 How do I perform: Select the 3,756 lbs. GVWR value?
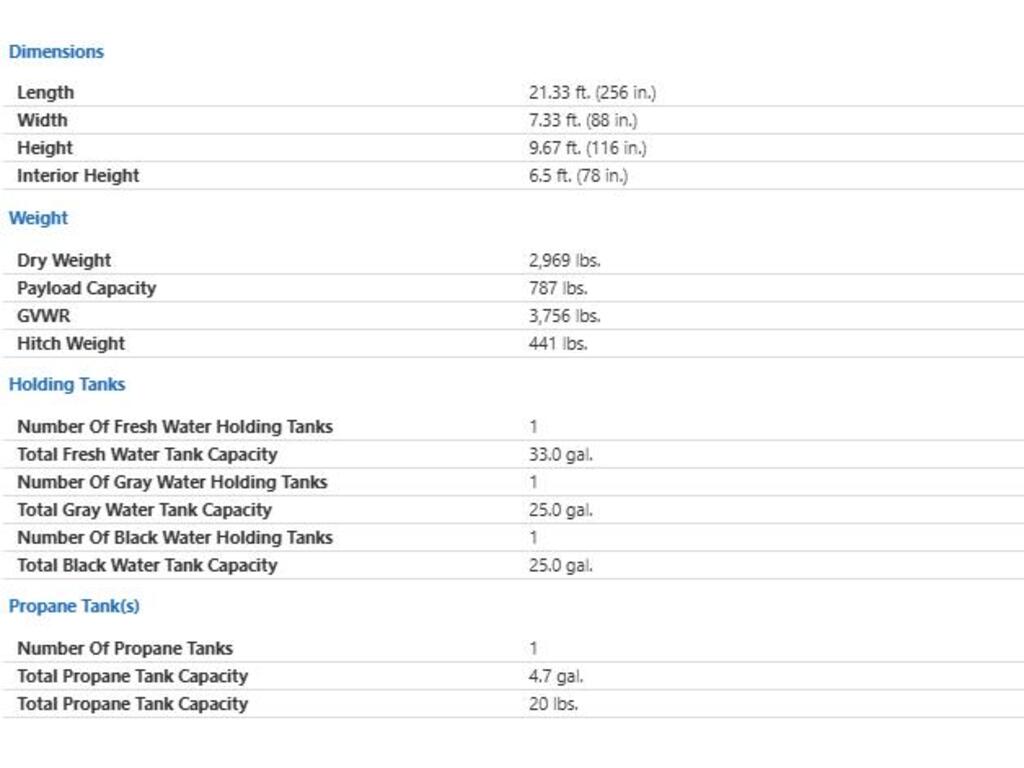tap(564, 316)
